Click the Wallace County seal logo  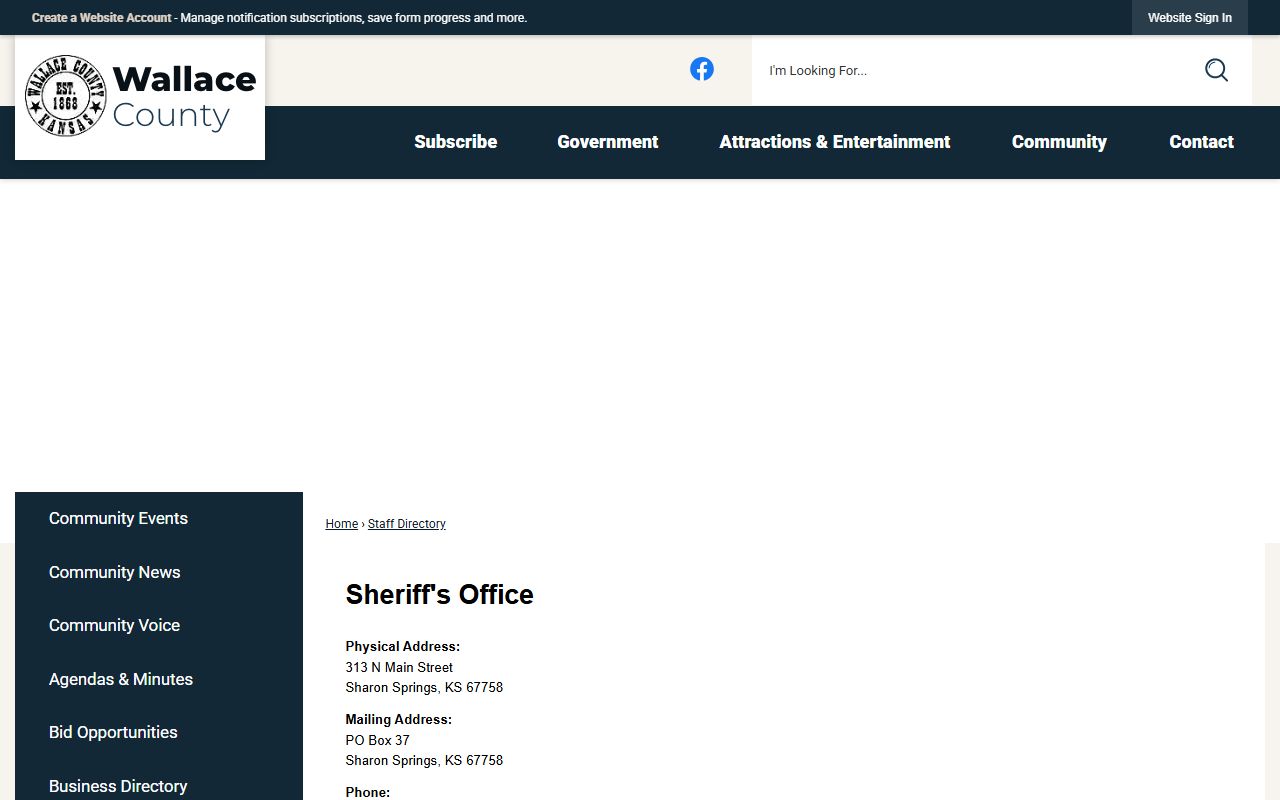(x=140, y=96)
